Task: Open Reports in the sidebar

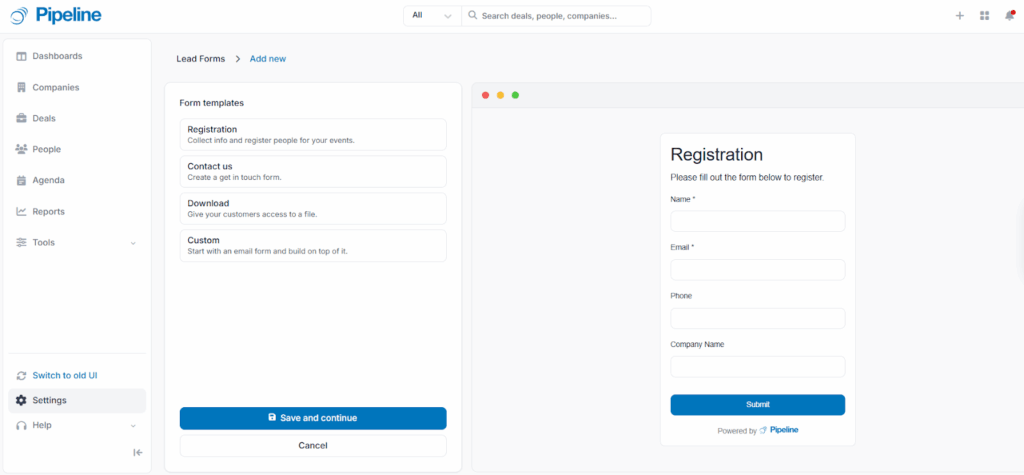Action: [x=48, y=211]
